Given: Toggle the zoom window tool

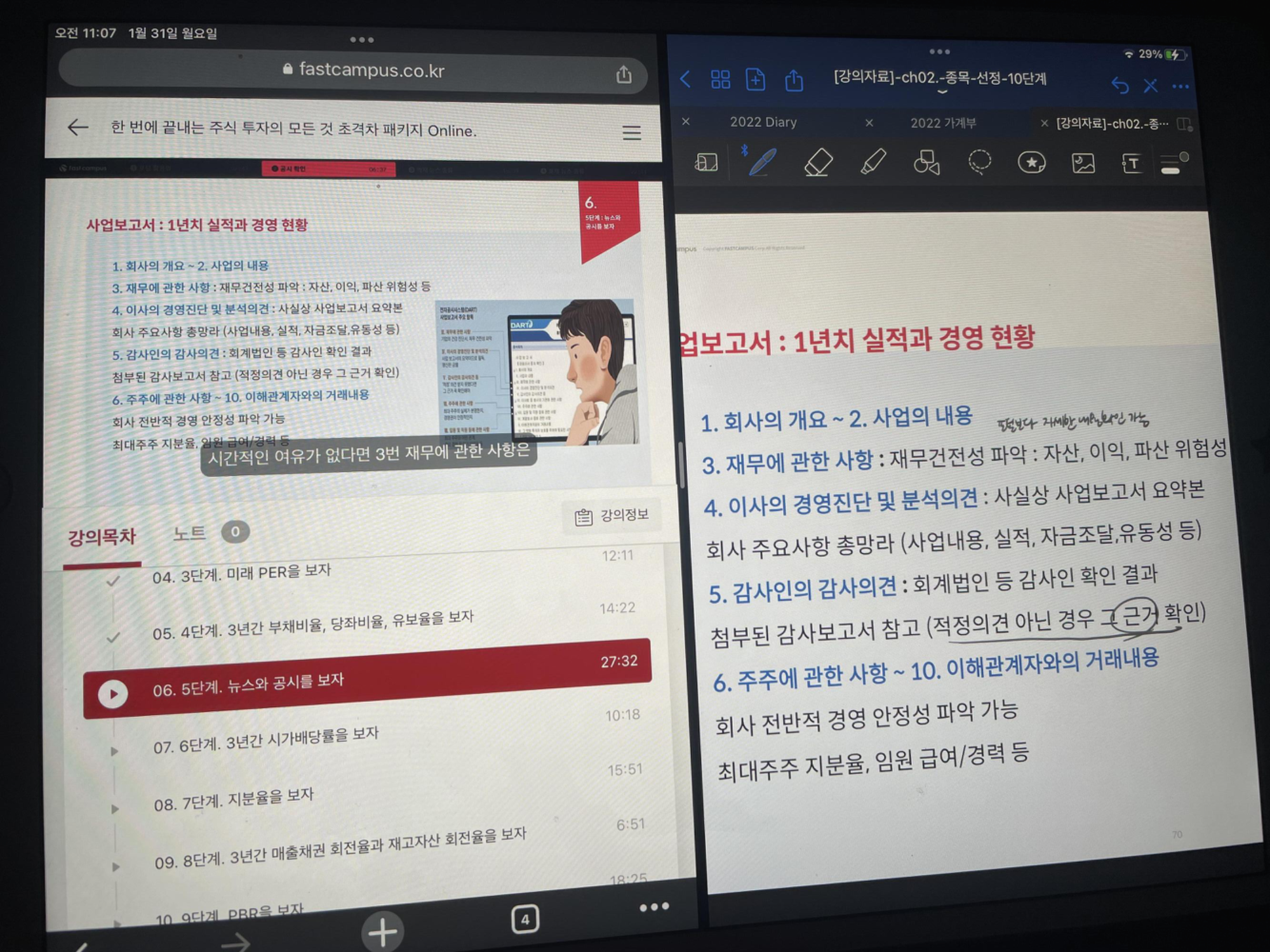Looking at the screenshot, I should [706, 162].
